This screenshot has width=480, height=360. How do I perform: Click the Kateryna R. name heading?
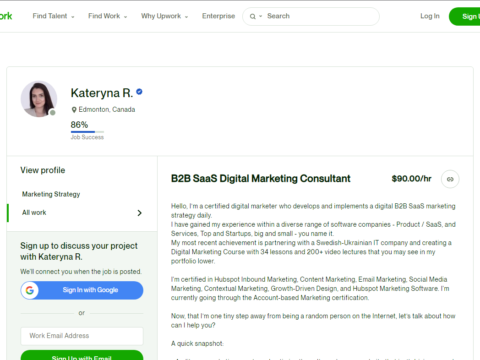click(x=102, y=93)
